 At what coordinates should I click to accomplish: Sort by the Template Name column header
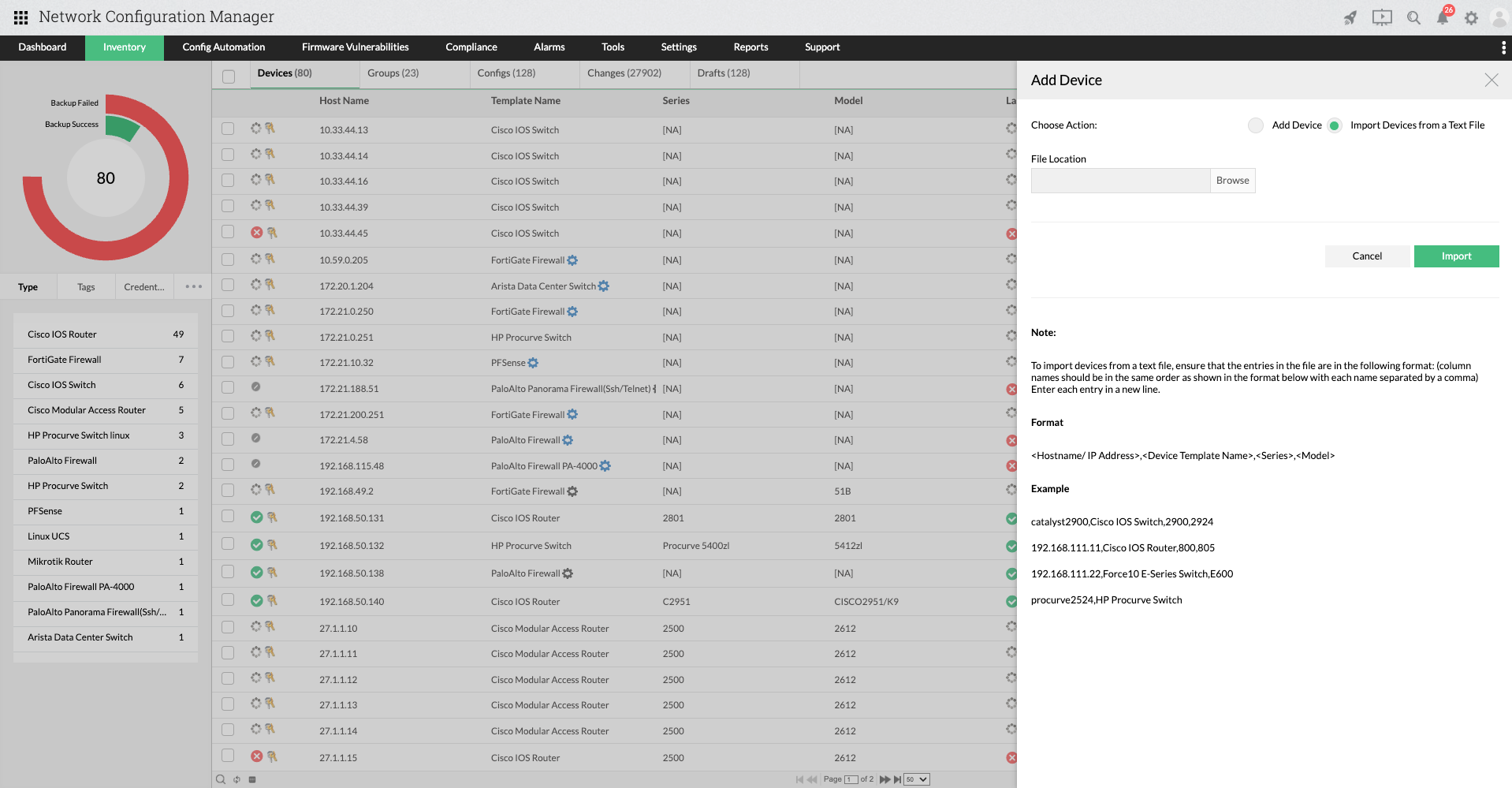coord(526,101)
